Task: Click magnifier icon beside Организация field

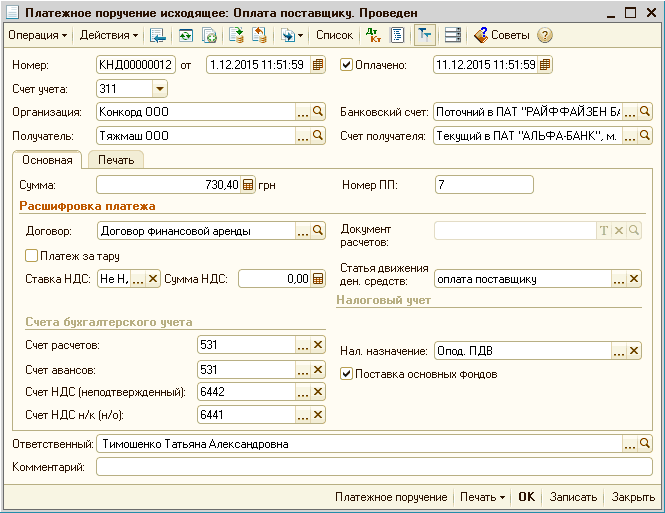Action: pos(318,111)
